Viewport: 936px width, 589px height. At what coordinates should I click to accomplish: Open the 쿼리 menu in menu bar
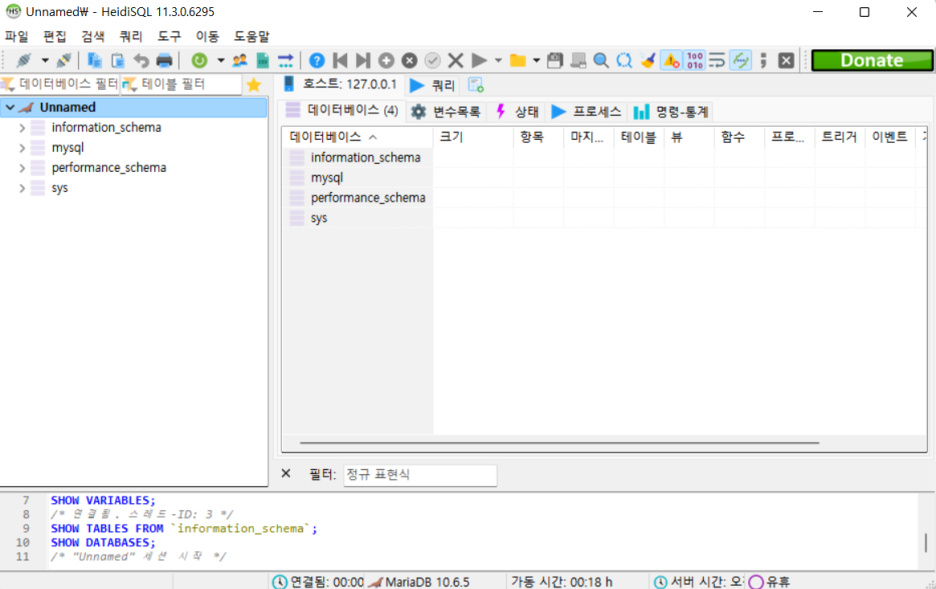tap(131, 36)
